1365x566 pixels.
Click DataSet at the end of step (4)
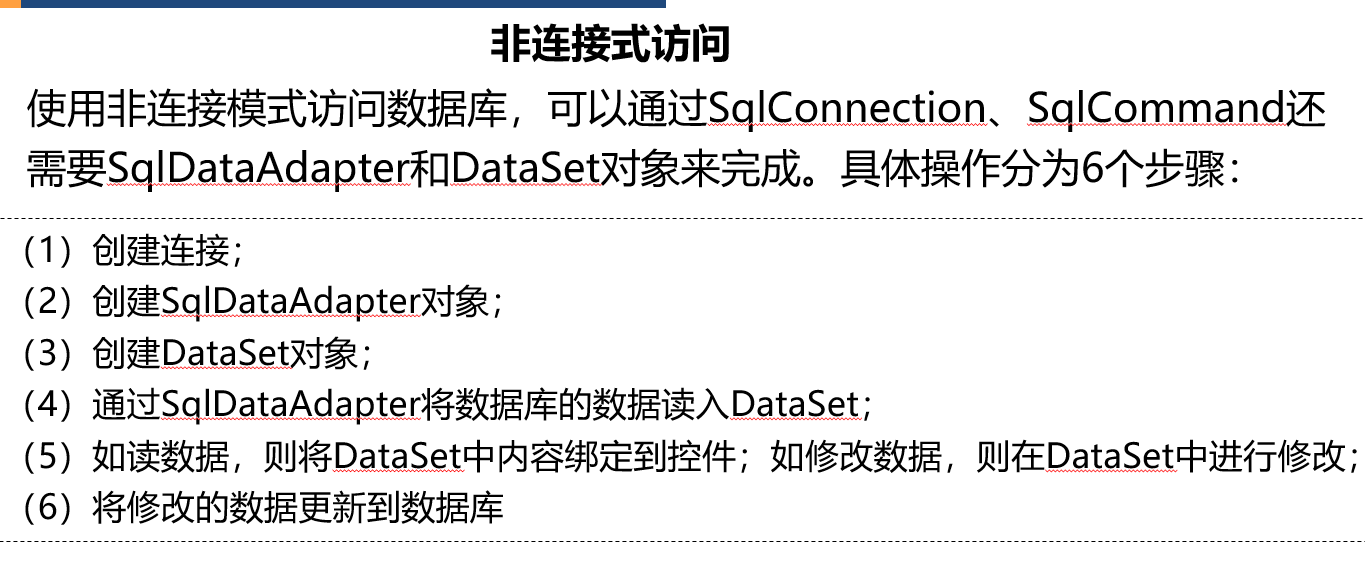coord(795,404)
